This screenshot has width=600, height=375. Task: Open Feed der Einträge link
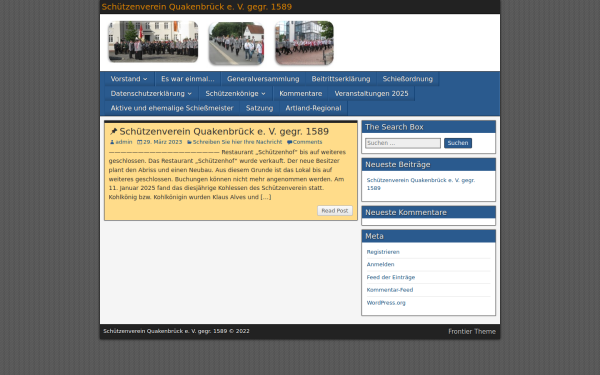coord(391,277)
